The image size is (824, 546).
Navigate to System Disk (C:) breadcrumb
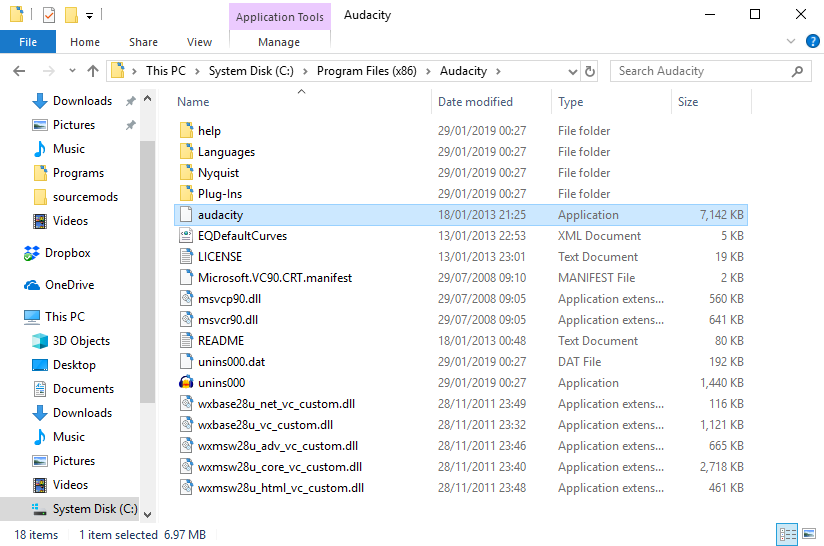coord(251,71)
